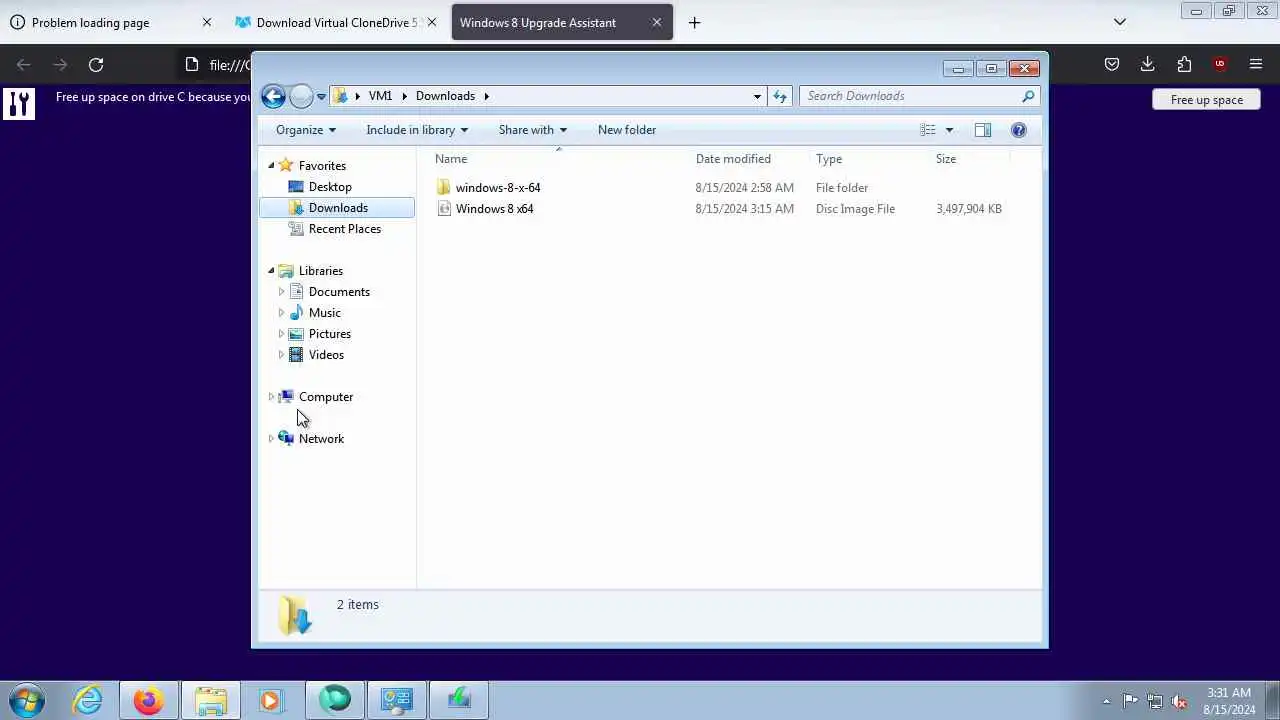The height and width of the screenshot is (720, 1280).
Task: Close the Problem loading page tab
Action: tap(207, 22)
